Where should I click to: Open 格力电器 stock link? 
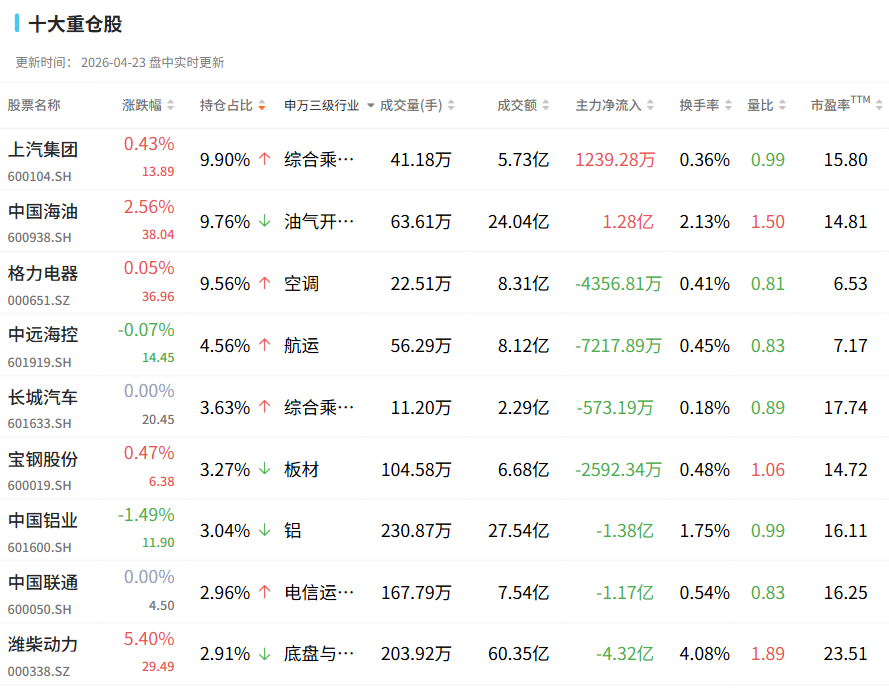point(43,273)
